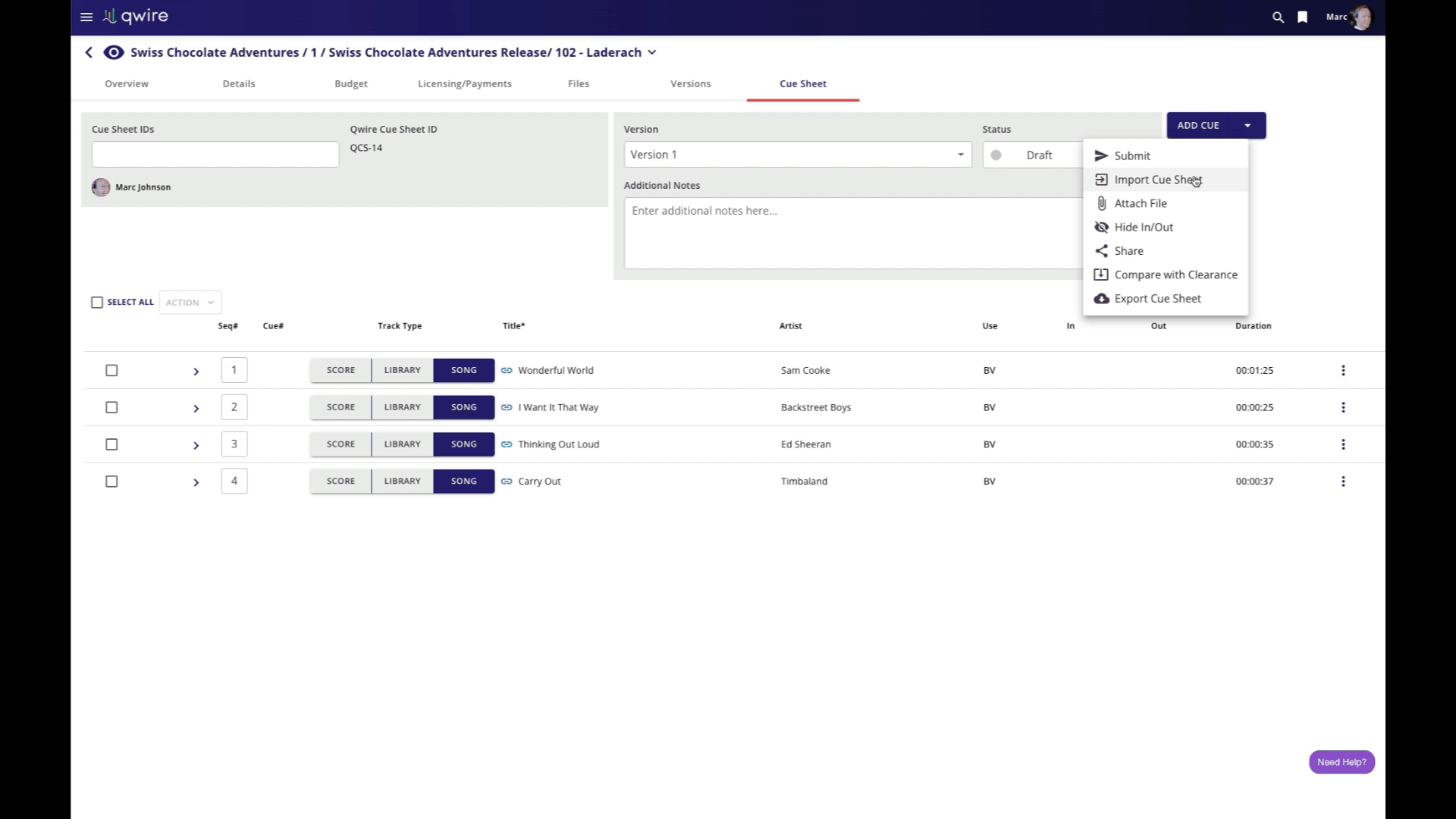
Task: Click the bookmark icon in header
Action: click(x=1302, y=17)
